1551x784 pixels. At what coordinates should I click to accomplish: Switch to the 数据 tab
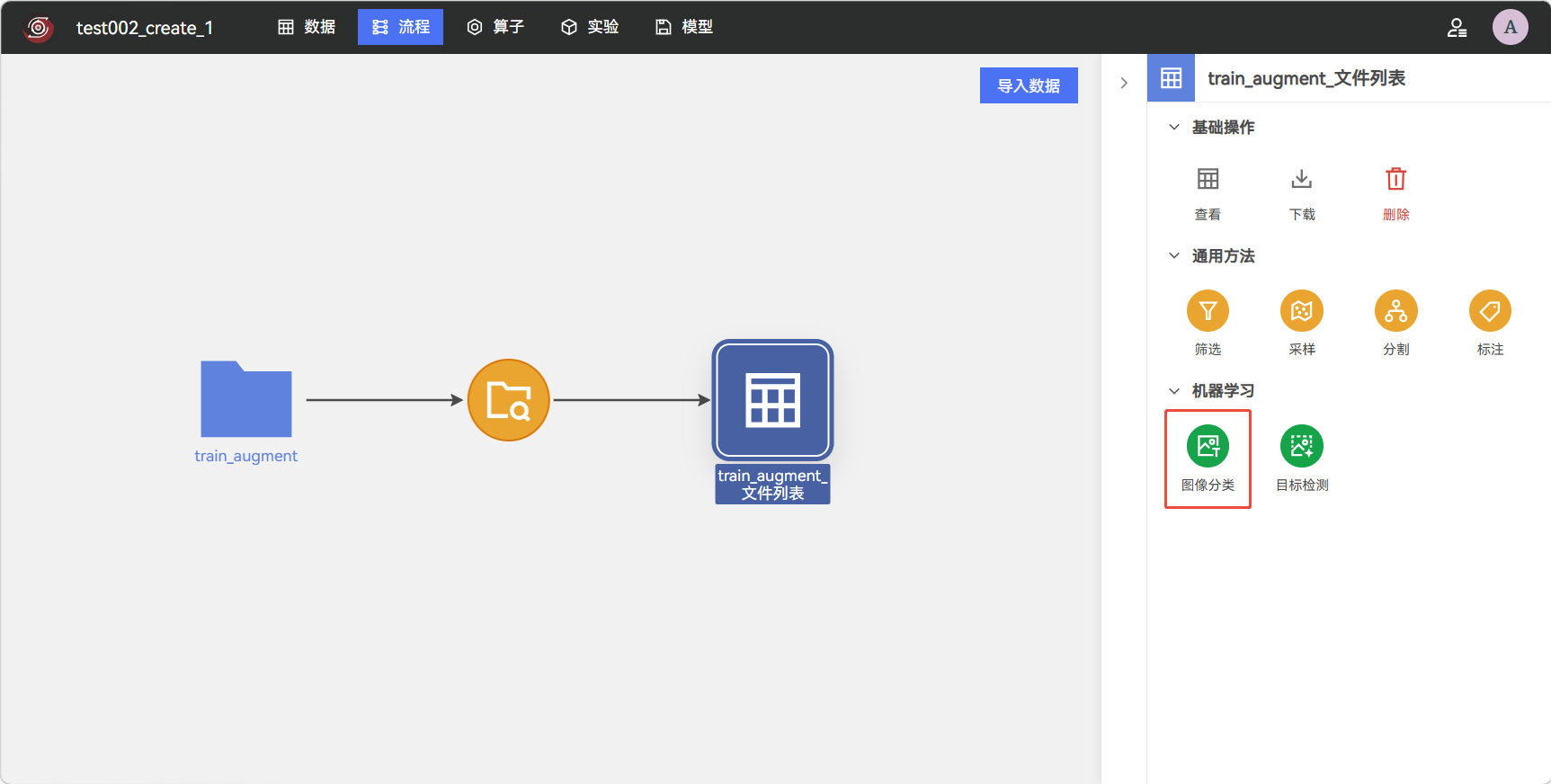(x=307, y=27)
